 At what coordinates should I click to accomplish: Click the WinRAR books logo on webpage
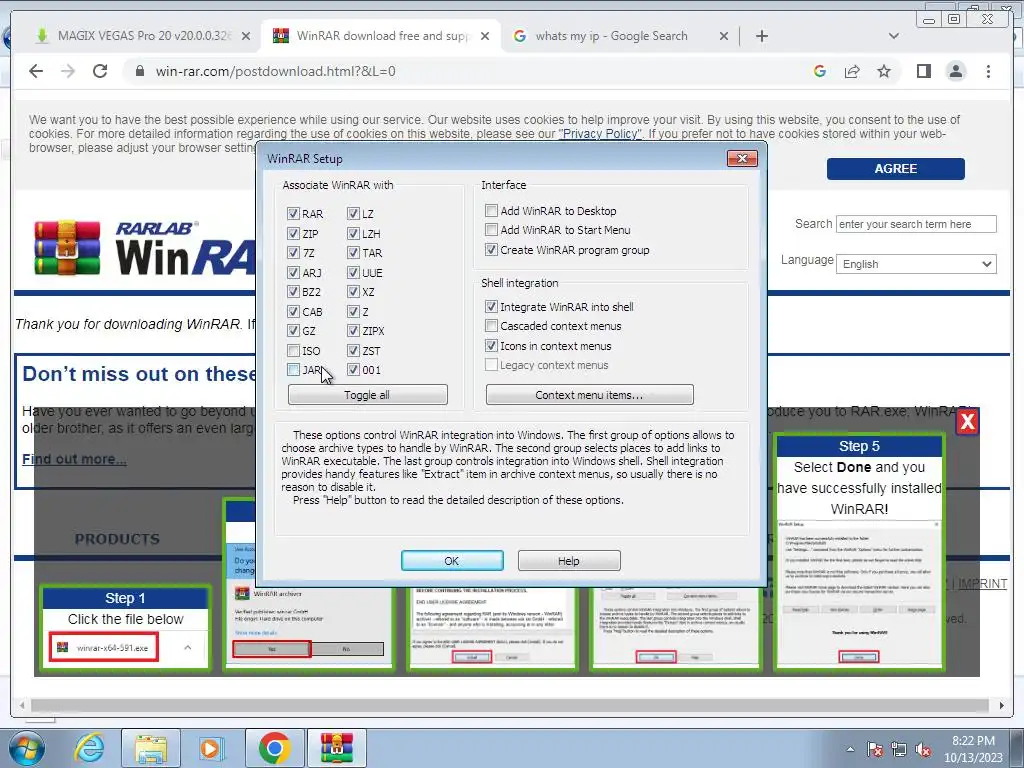(67, 248)
